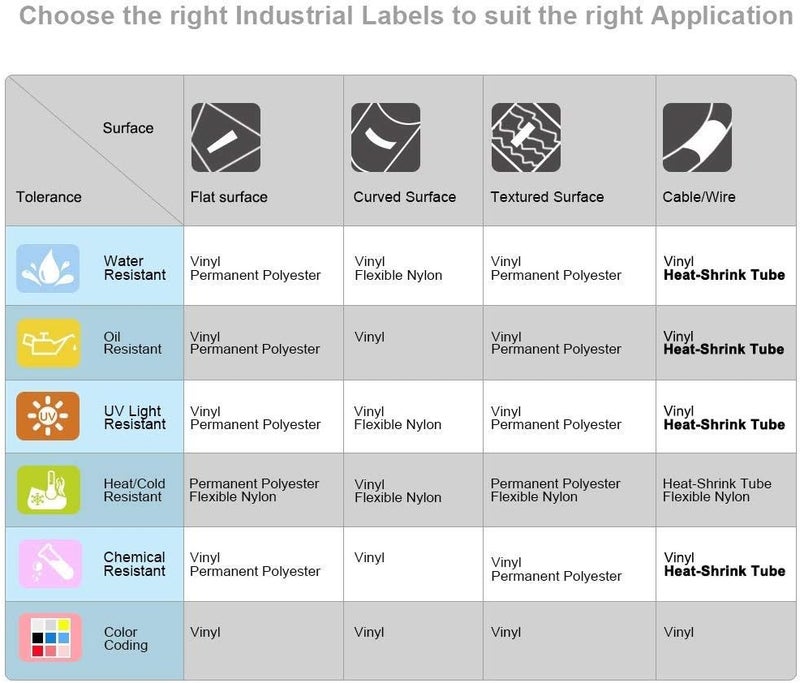
Task: Click the Flat surface icon
Action: 226,137
